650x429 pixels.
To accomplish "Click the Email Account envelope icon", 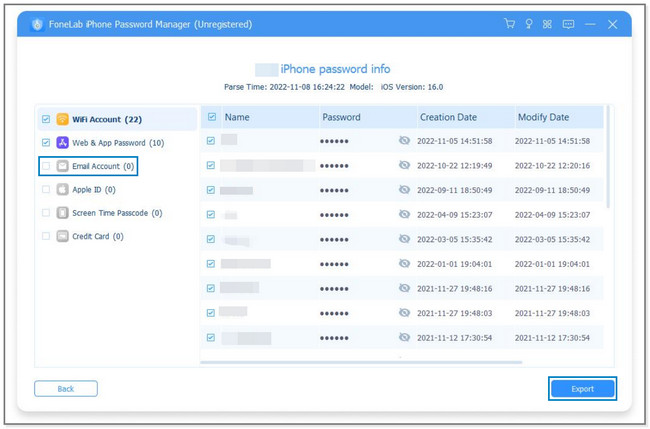I will pos(62,166).
